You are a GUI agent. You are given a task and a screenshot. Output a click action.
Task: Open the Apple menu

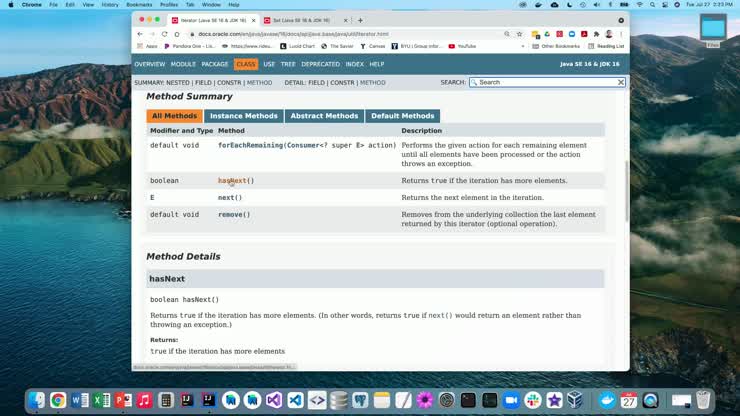click(x=11, y=5)
